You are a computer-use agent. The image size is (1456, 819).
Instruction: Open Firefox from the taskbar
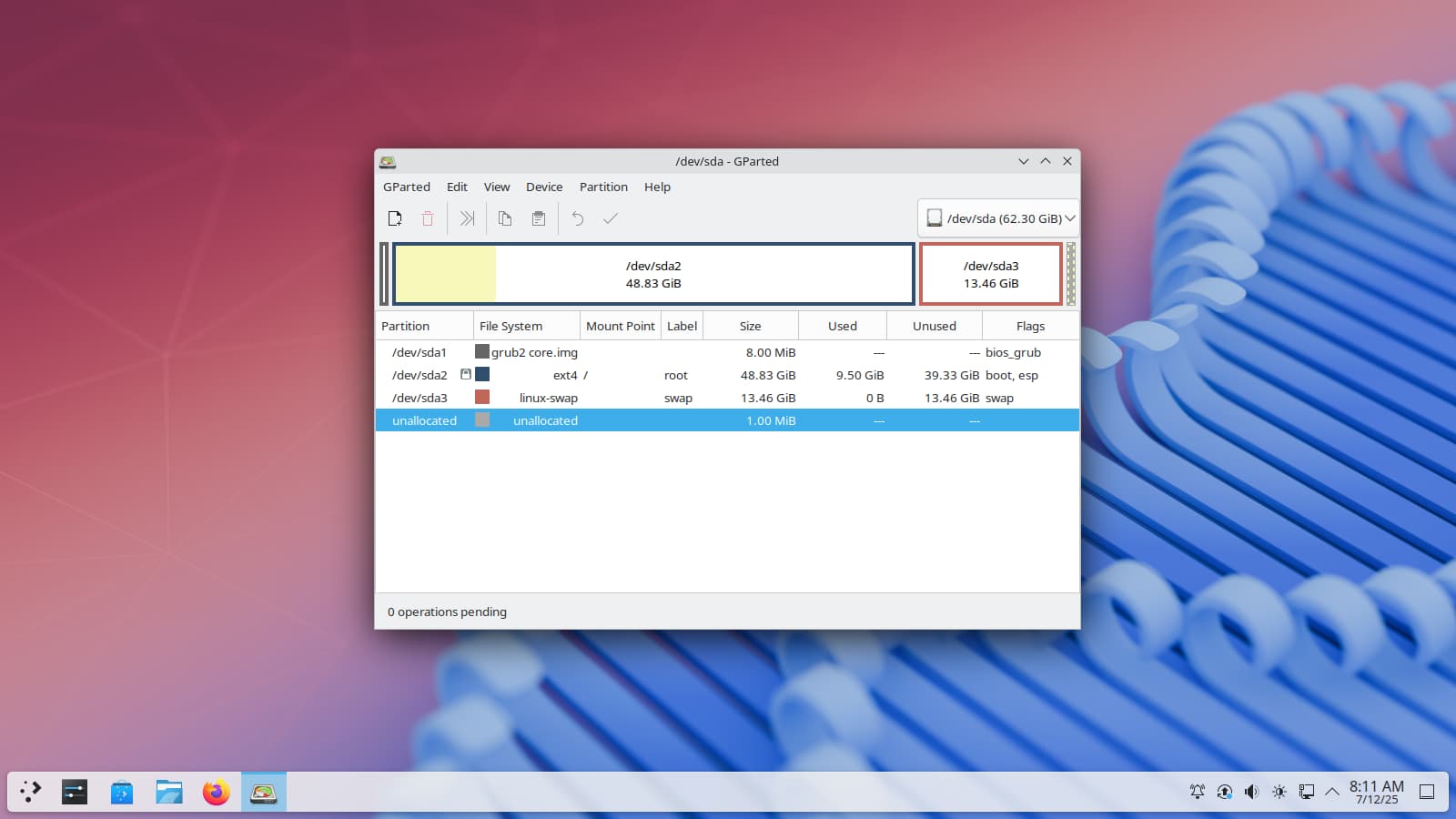click(216, 792)
